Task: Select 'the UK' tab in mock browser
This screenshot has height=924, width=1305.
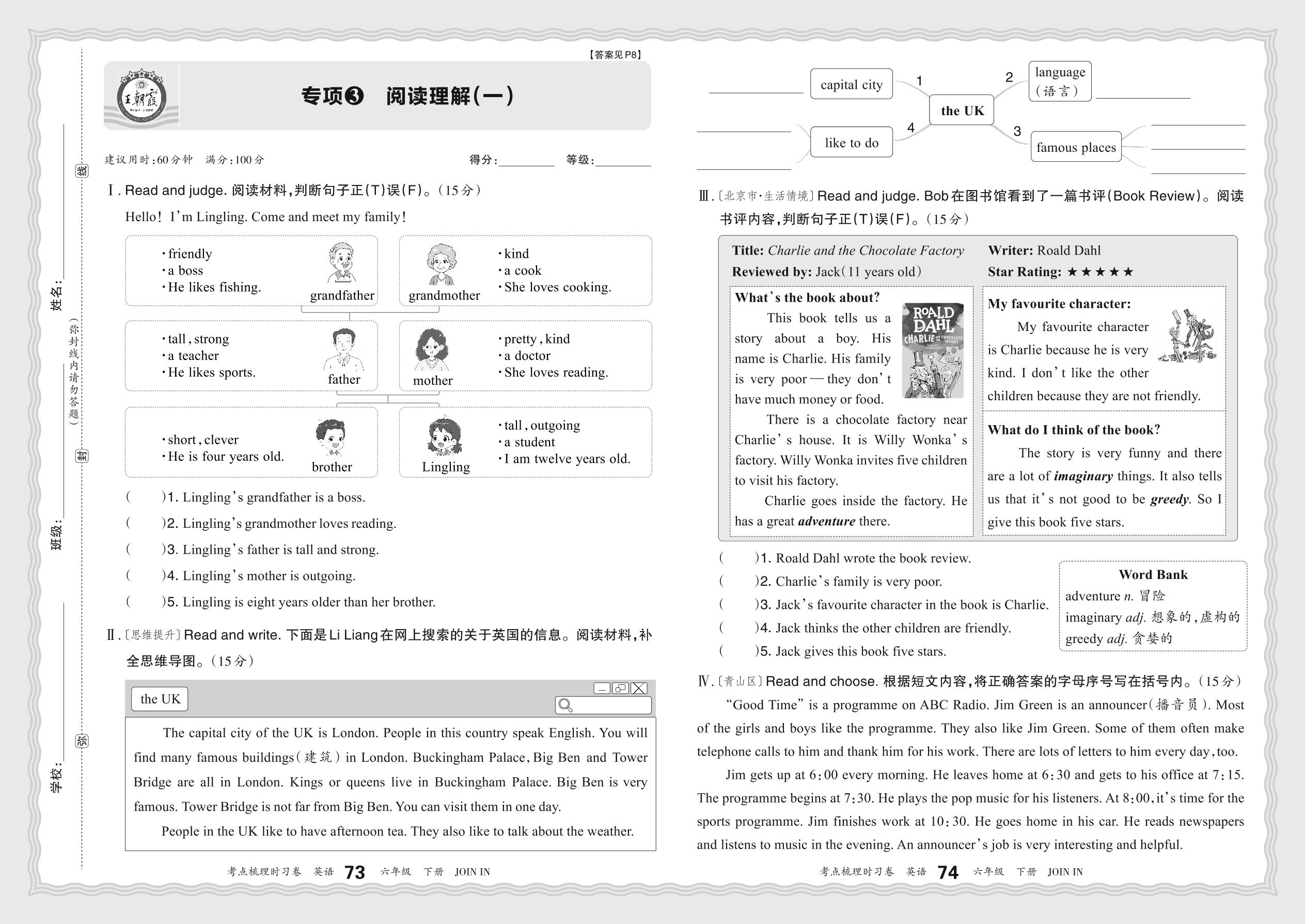Action: (160, 699)
